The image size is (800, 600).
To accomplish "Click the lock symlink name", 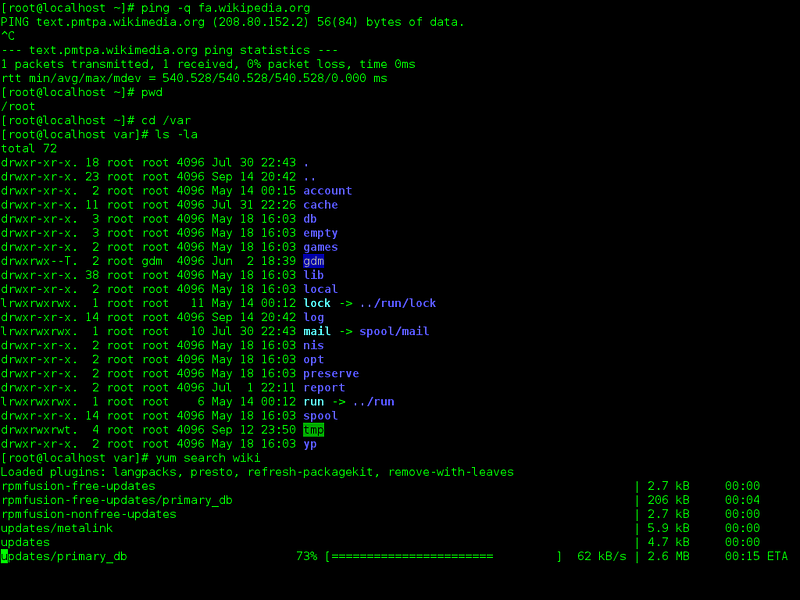I will click(317, 304).
